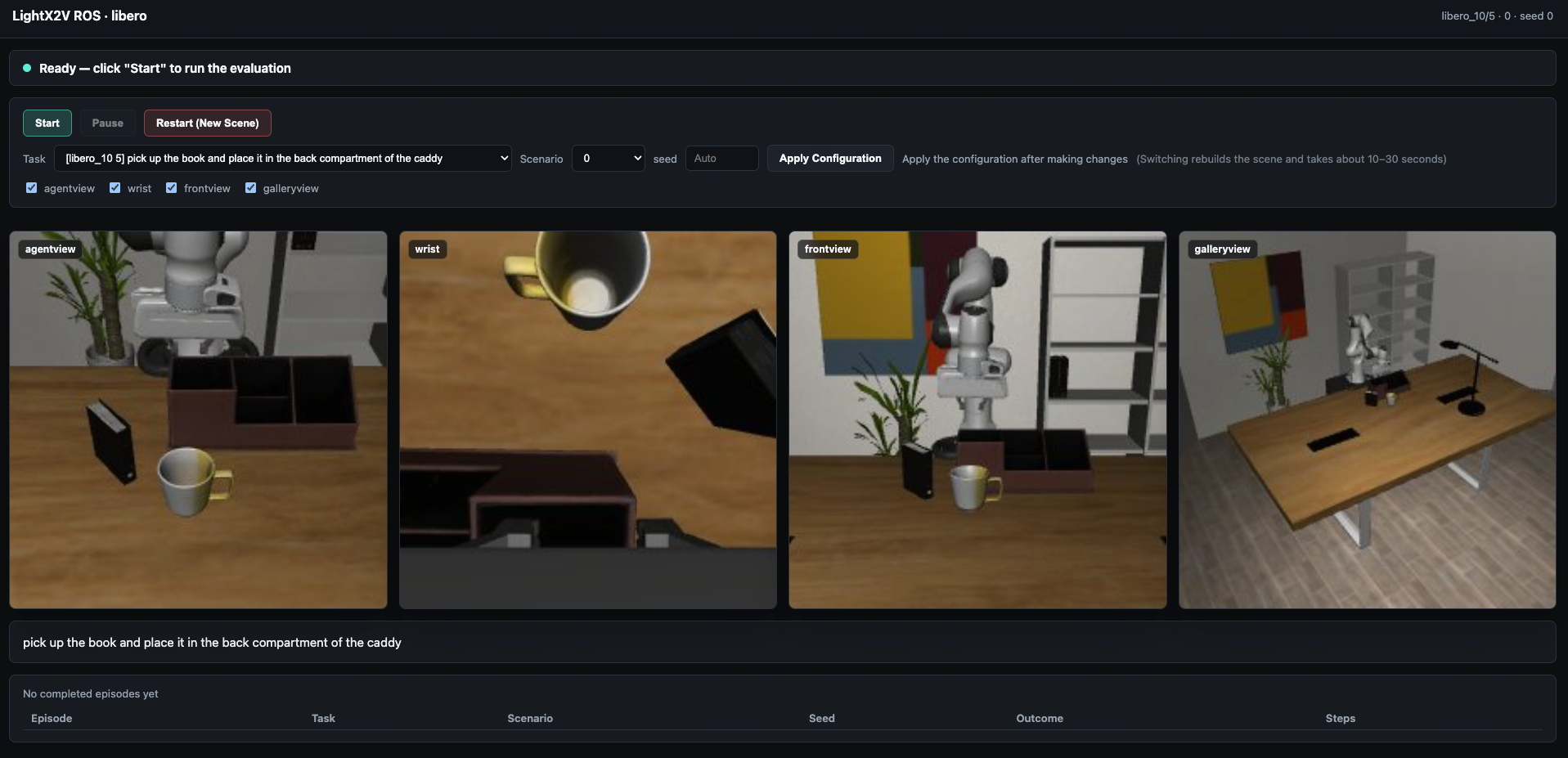Screen dimensions: 1568x758
Task: Click the Scenario column header in the table
Action: (x=530, y=718)
